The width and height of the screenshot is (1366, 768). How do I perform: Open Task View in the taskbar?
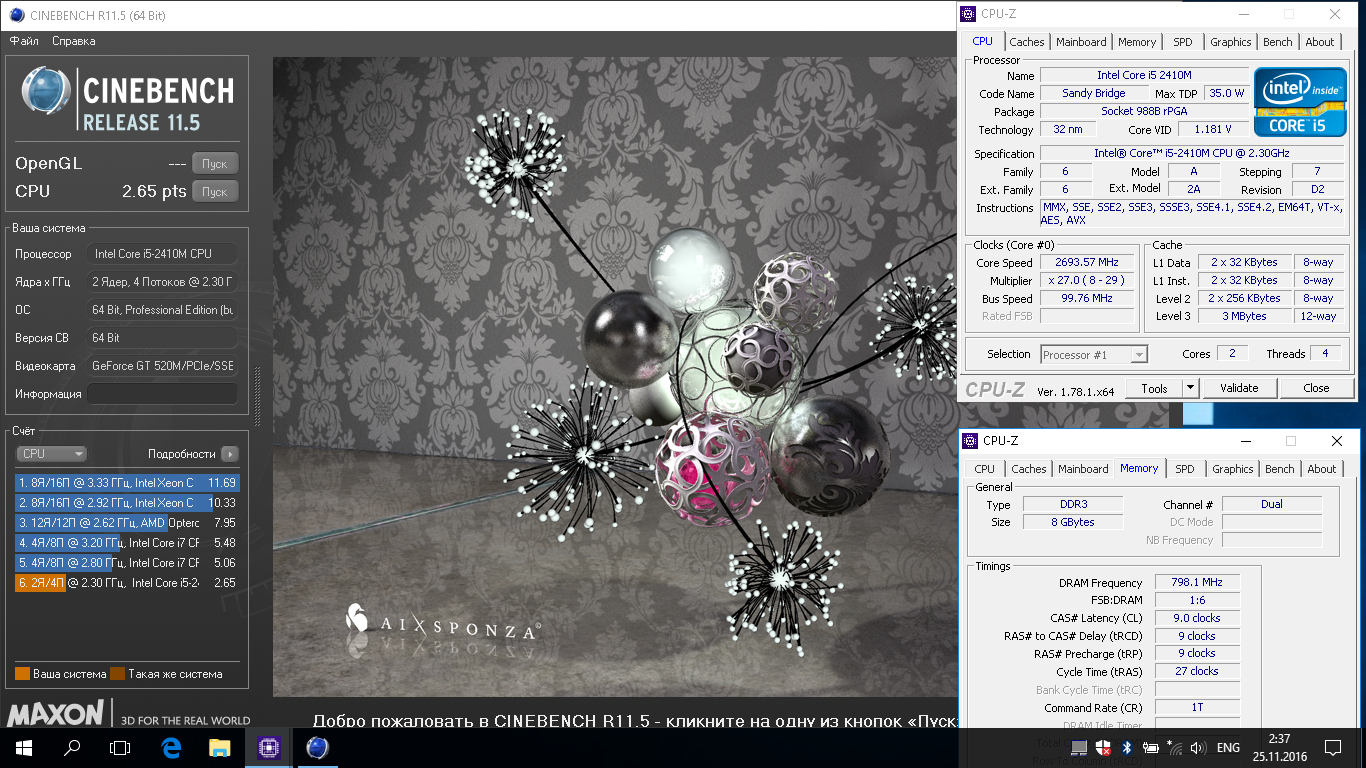pos(120,747)
